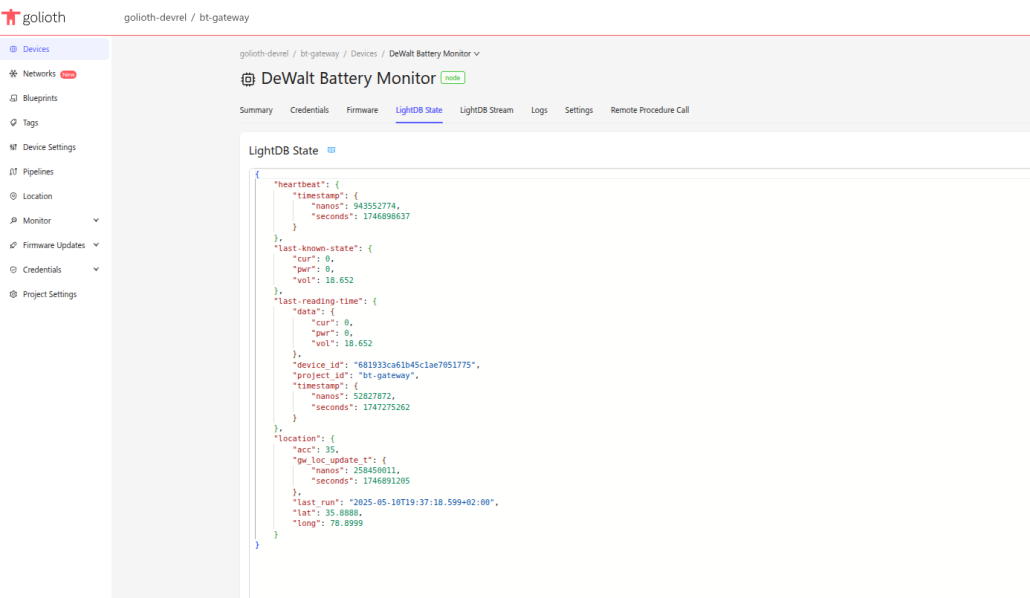
Task: Click the "last-known-state" key
Action: 316,248
